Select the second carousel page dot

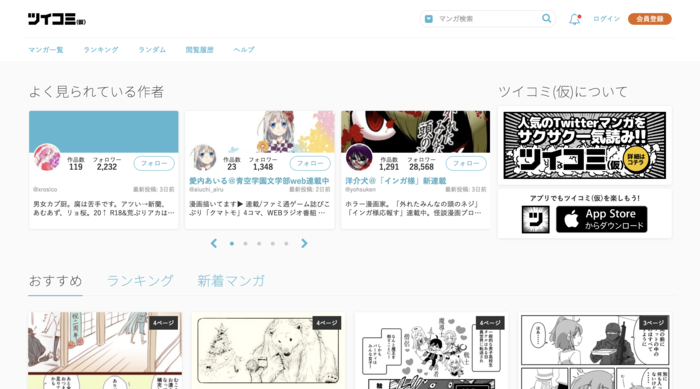coord(246,244)
